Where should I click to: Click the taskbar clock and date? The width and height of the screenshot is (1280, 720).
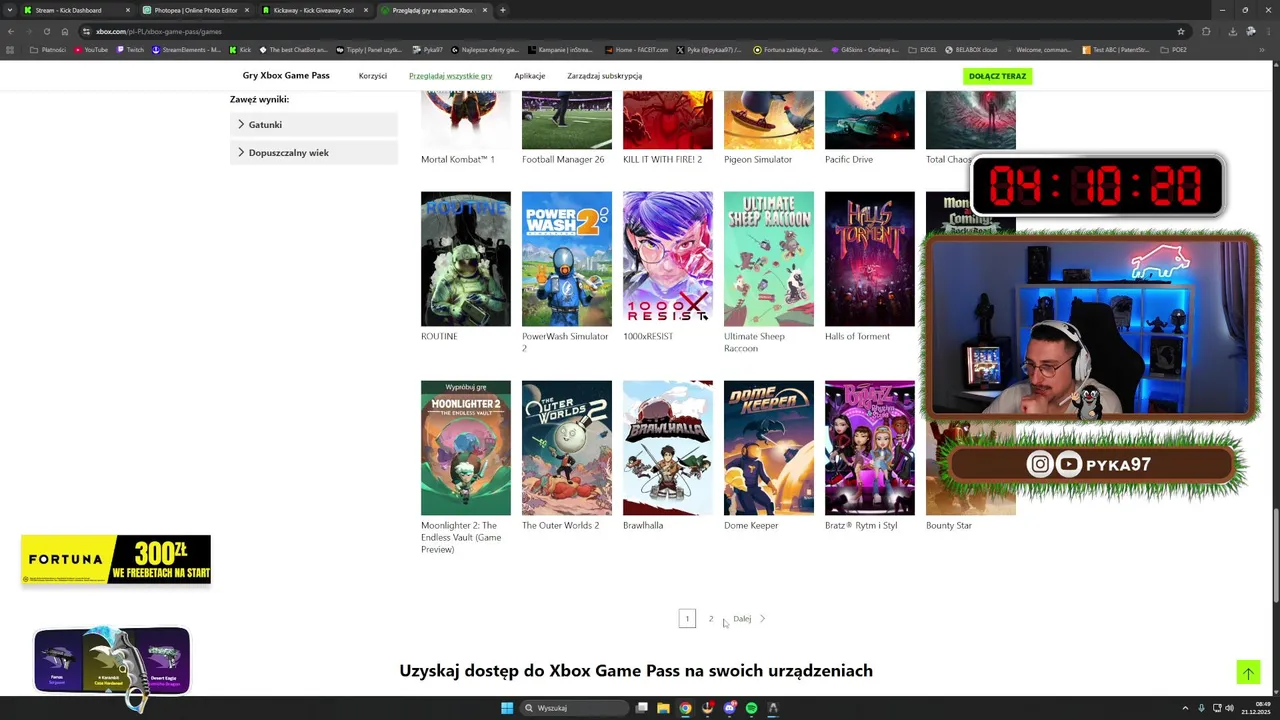coord(1255,708)
